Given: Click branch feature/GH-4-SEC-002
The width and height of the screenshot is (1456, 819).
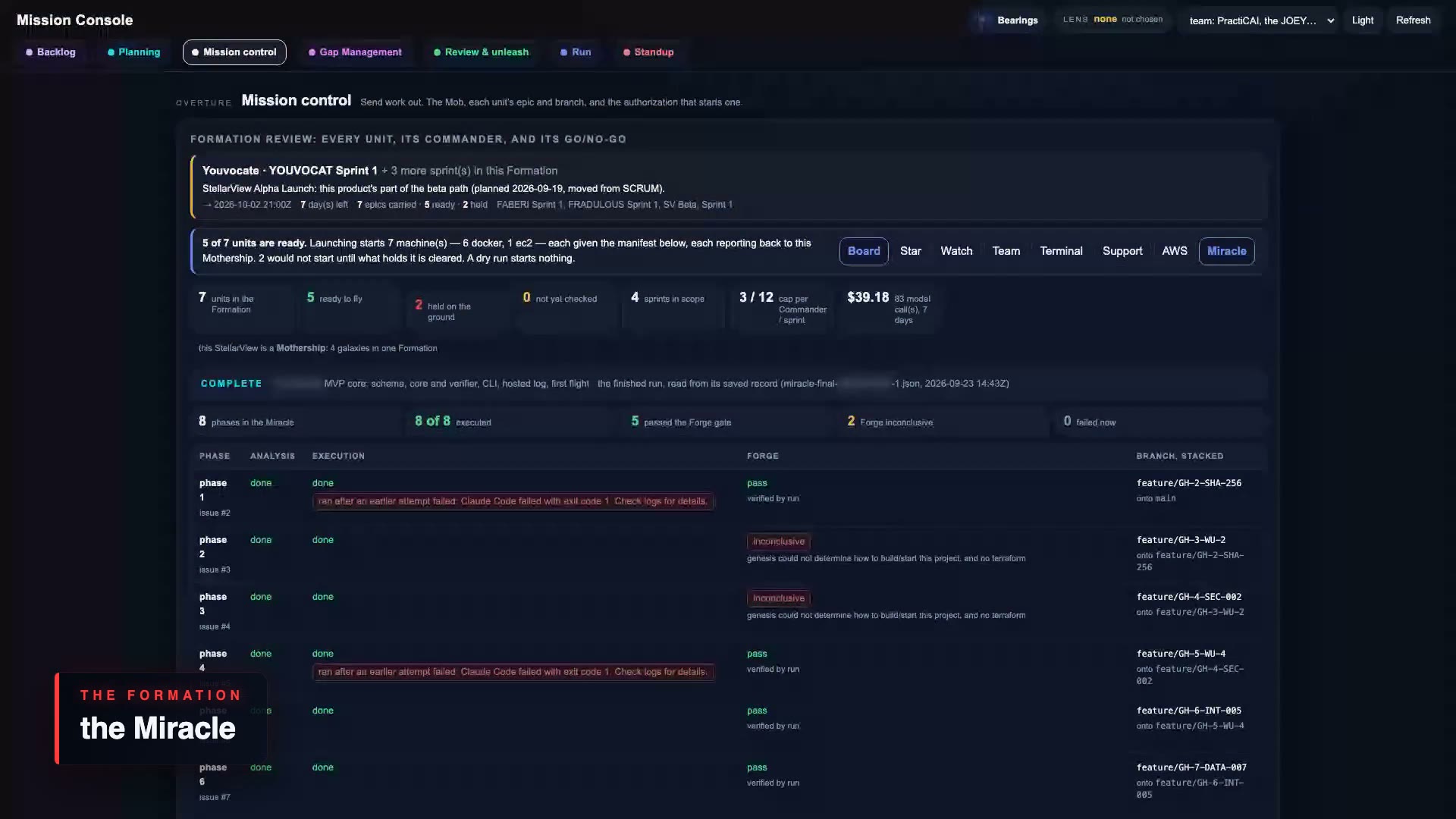Looking at the screenshot, I should coord(1188,597).
